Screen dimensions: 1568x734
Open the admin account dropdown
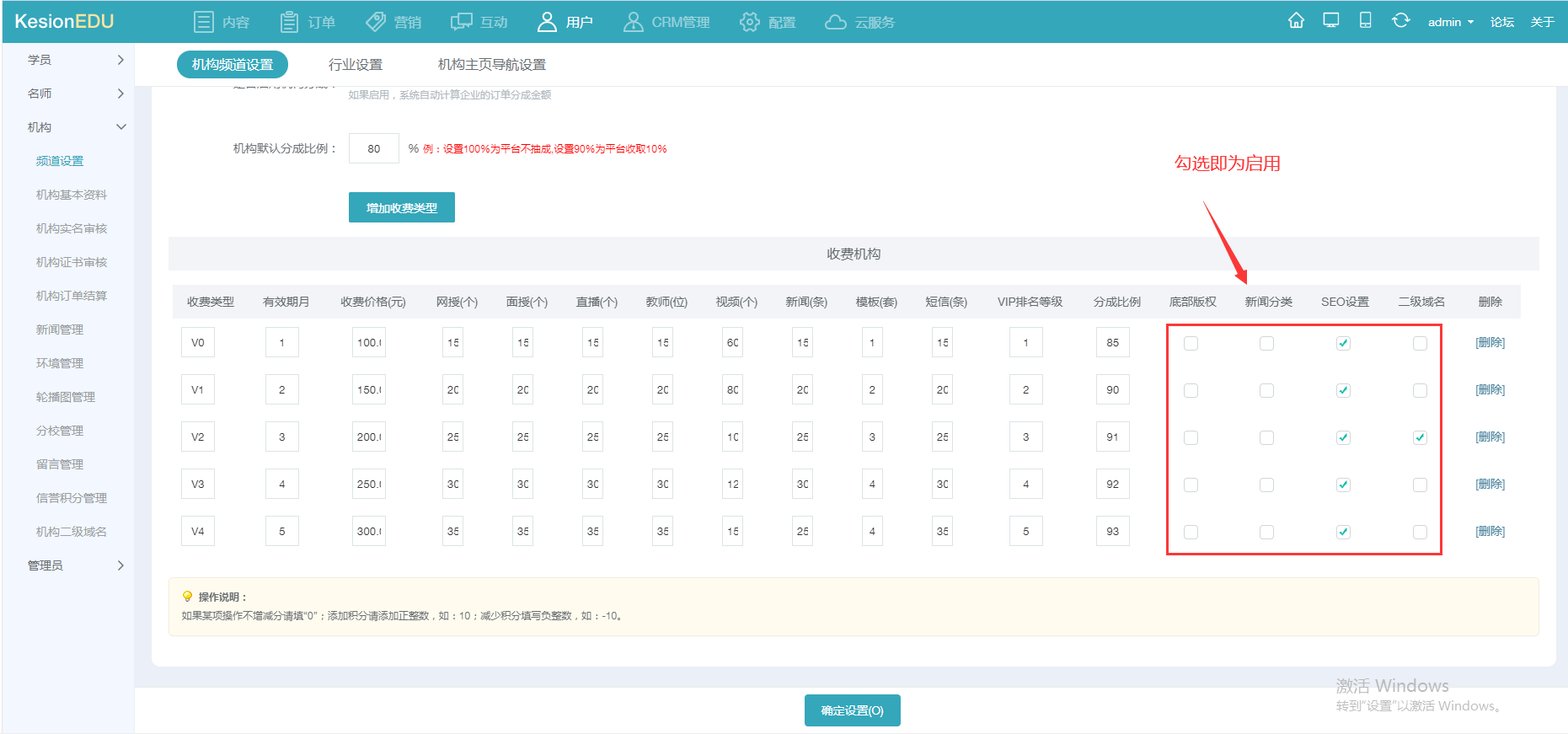coord(1451,22)
